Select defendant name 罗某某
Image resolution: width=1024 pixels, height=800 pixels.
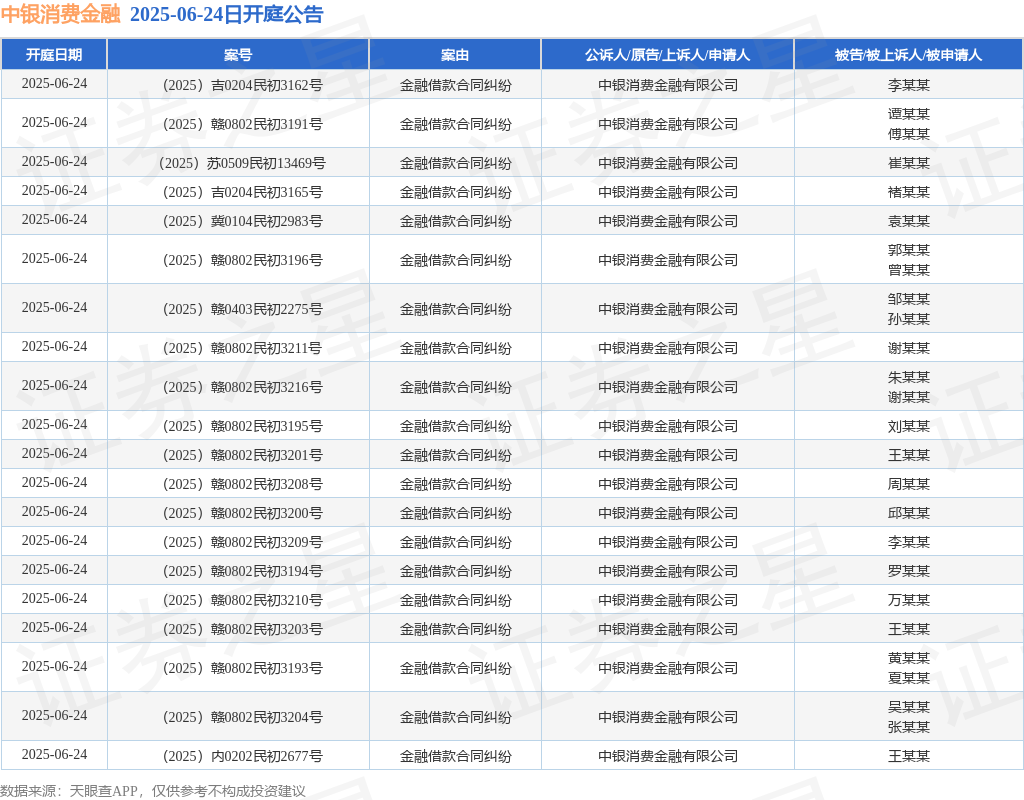pos(908,571)
